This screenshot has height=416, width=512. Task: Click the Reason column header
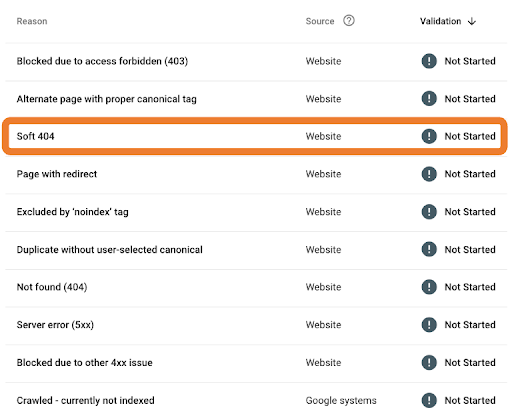pyautogui.click(x=32, y=21)
